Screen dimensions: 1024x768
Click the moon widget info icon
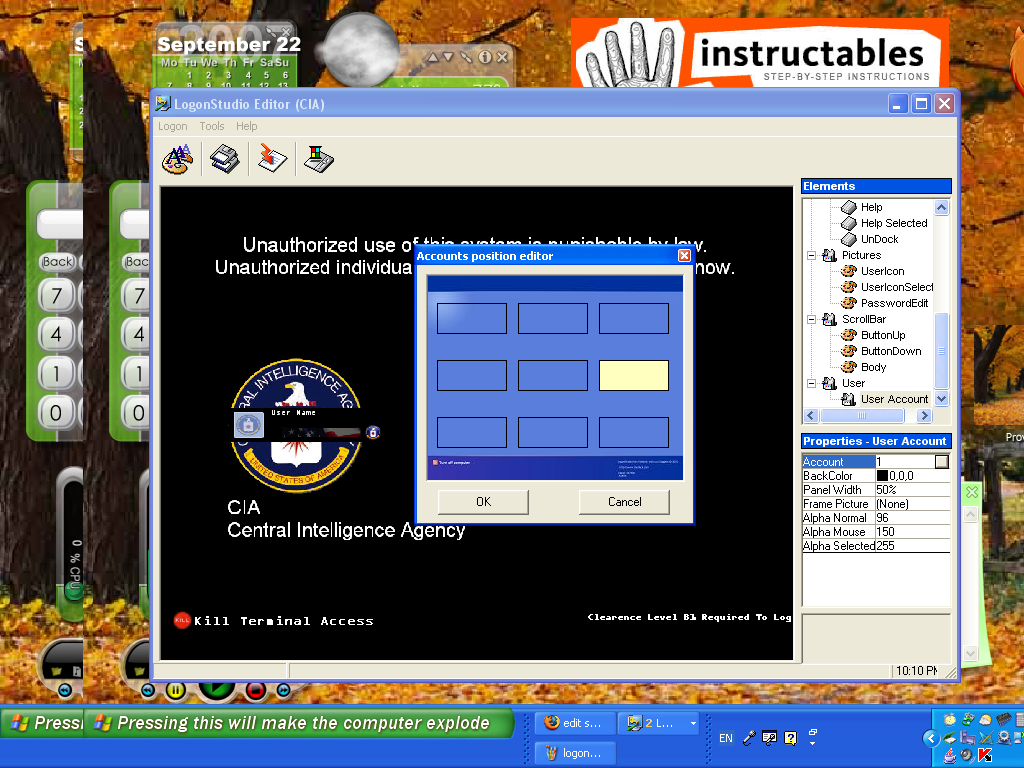pyautogui.click(x=485, y=57)
